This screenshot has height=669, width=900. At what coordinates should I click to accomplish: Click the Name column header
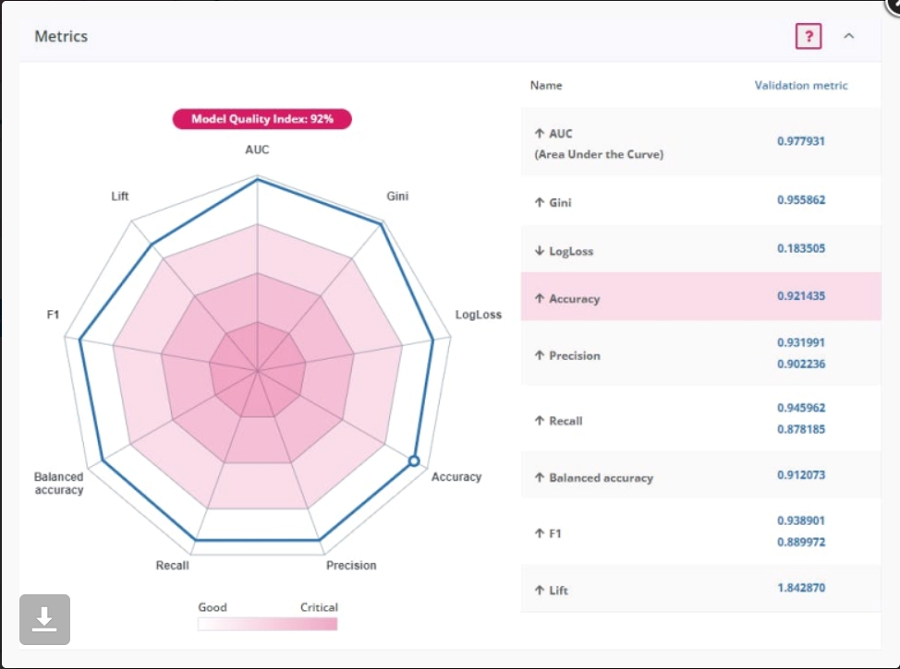coord(546,86)
